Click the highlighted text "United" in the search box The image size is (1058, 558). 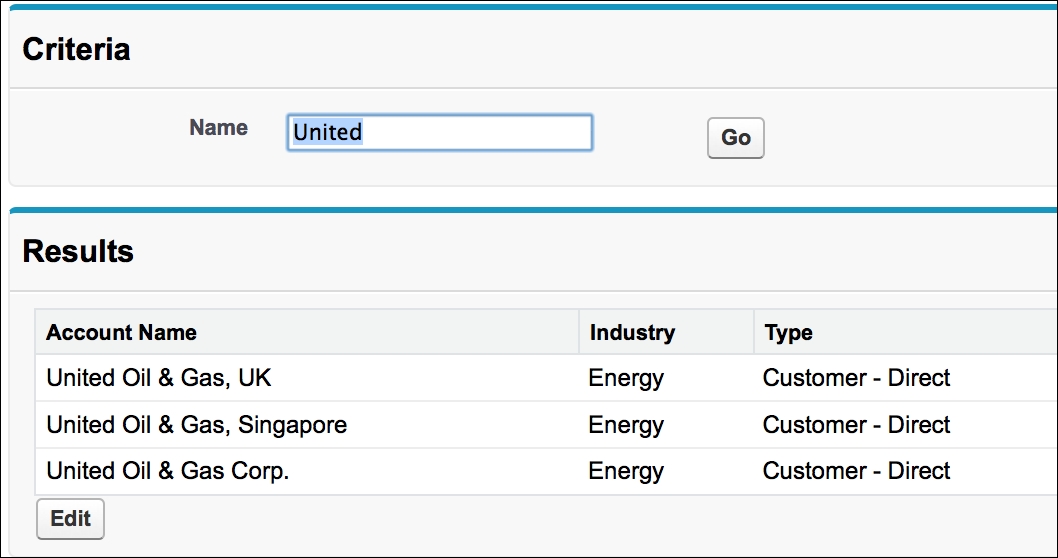point(327,132)
